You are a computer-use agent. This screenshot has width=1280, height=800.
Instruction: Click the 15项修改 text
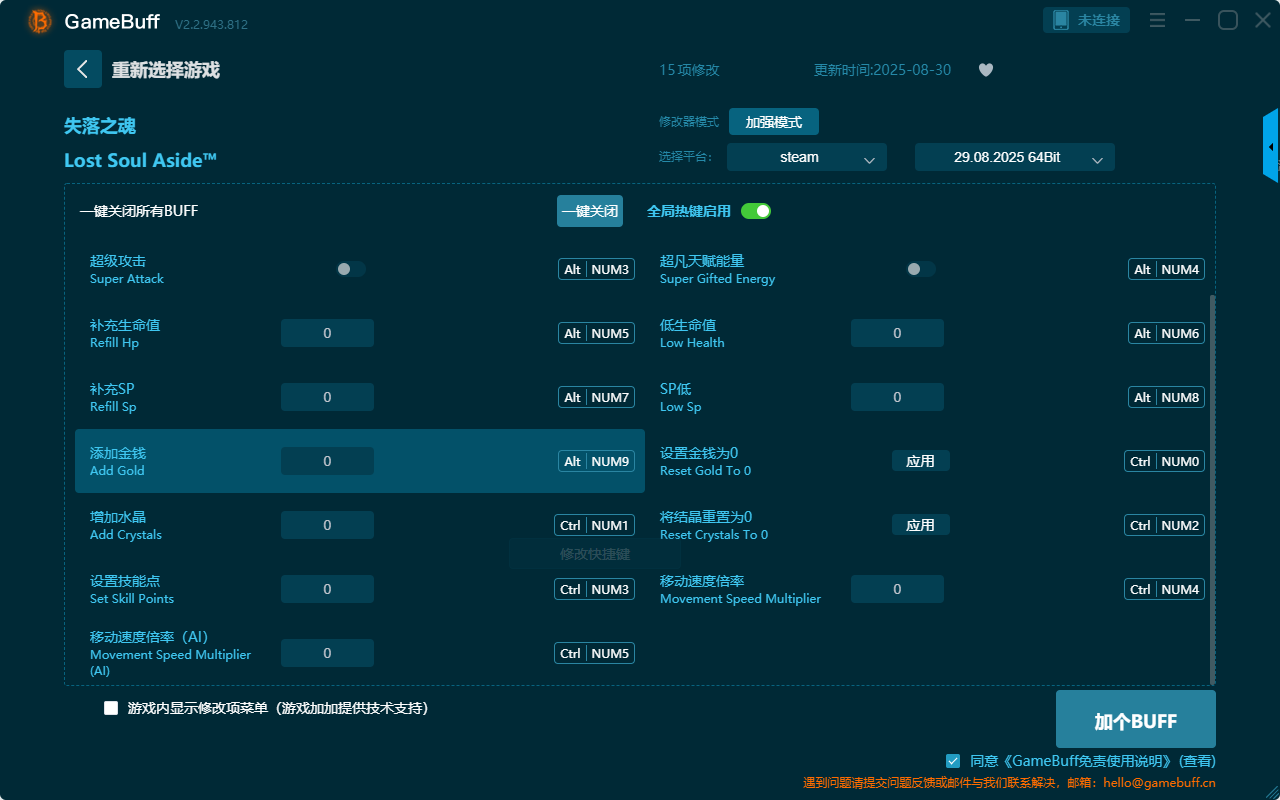click(689, 70)
